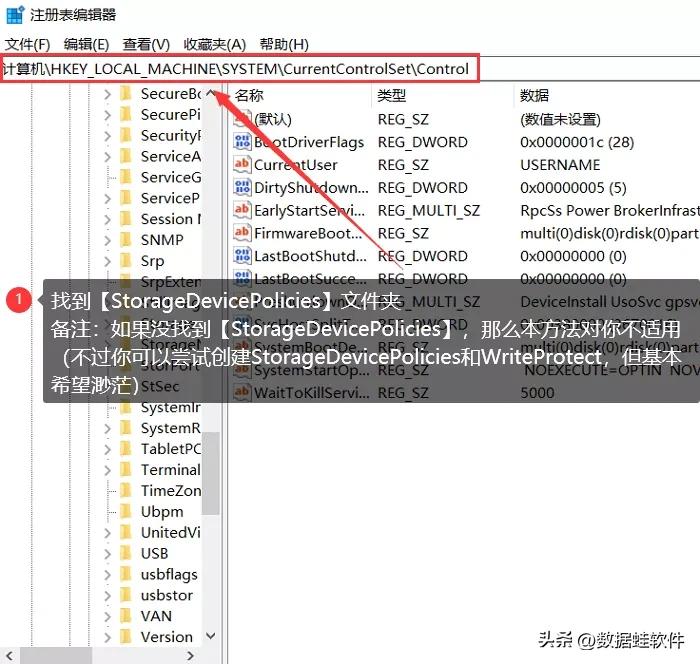Screen dimensions: 700x664
Task: Select the Terminal tree item label
Action: coord(171,470)
